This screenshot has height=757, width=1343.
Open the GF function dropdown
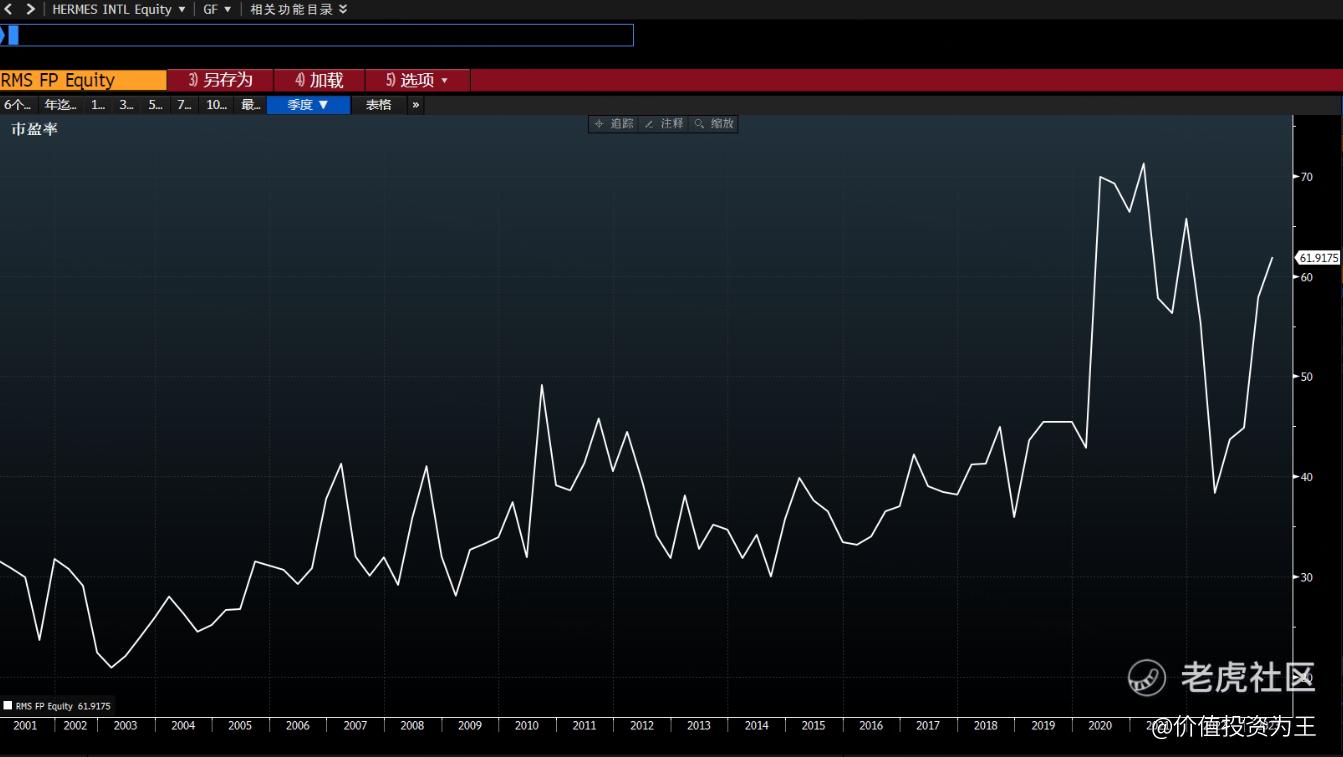point(217,9)
